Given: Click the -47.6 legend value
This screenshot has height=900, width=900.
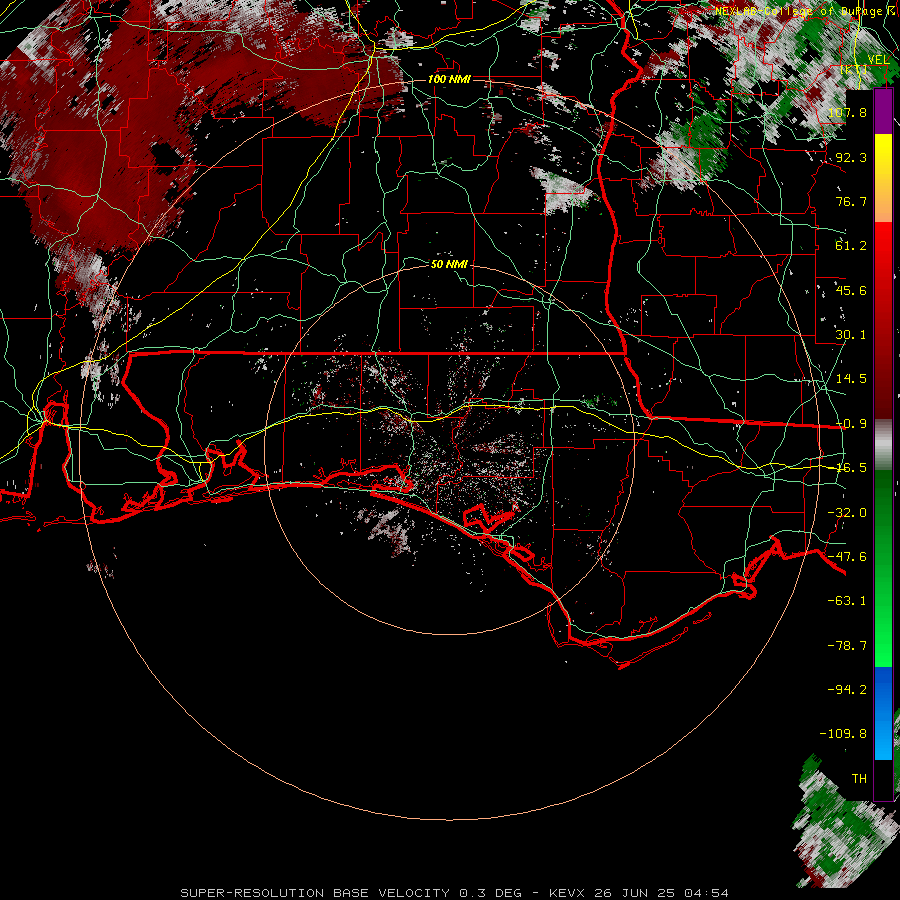Looking at the screenshot, I should 847,557.
